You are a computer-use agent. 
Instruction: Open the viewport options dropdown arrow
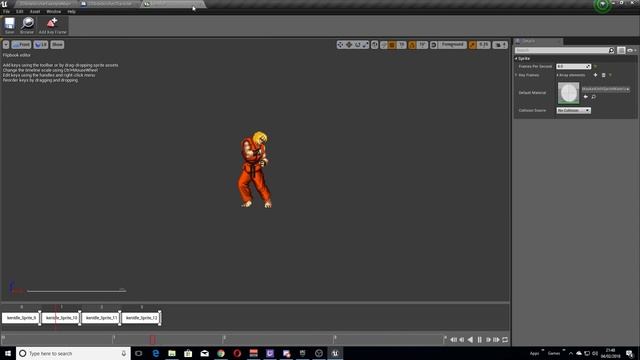(x=6, y=44)
